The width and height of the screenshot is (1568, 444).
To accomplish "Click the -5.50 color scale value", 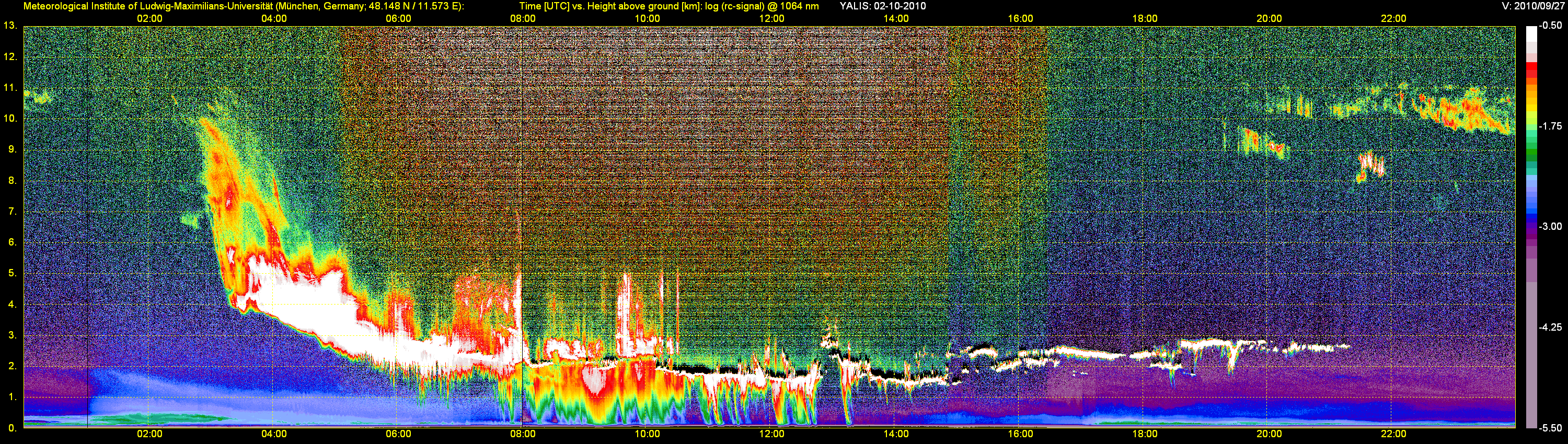I will click(x=1550, y=428).
